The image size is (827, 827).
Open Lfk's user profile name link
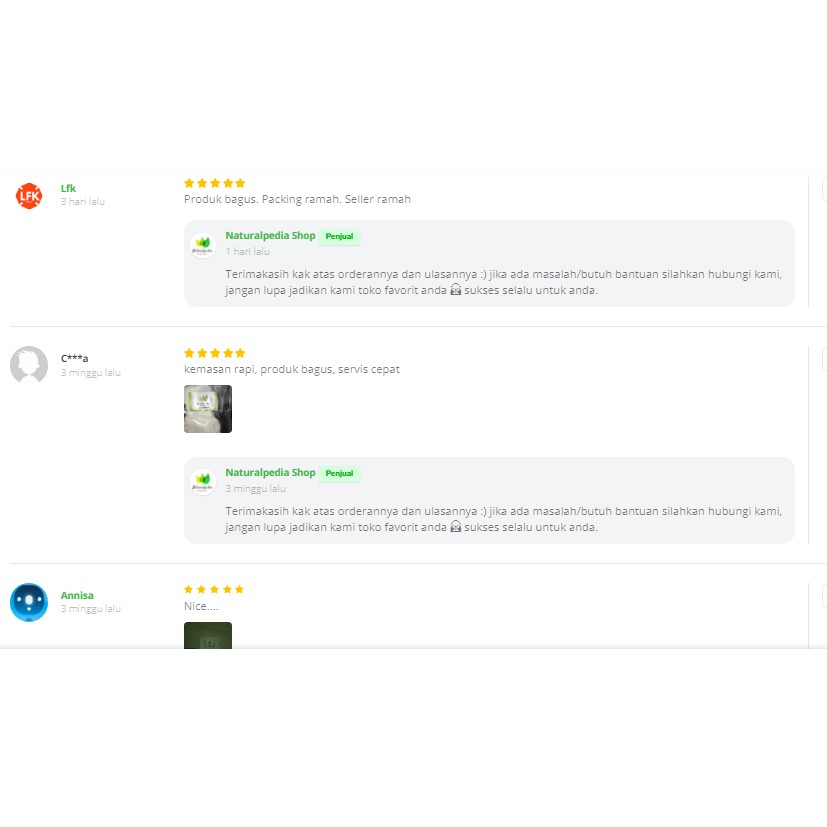click(x=68, y=188)
